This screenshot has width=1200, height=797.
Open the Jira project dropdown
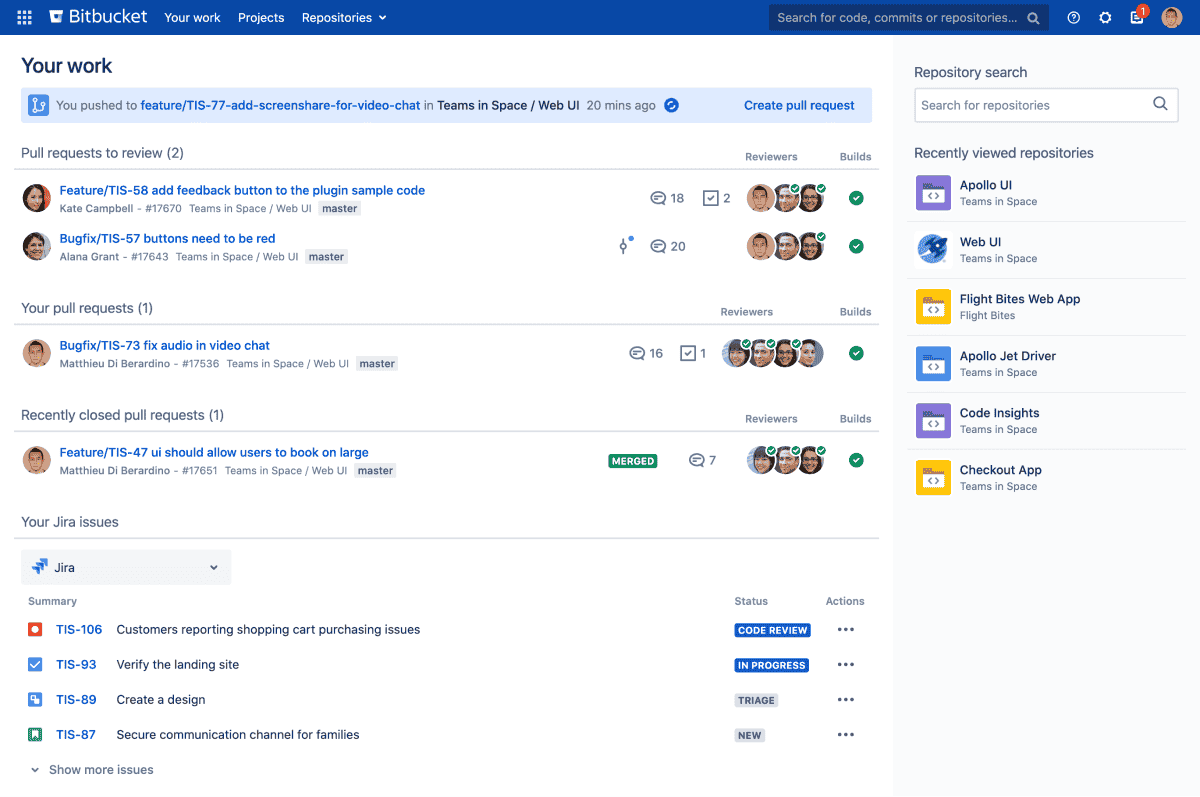(126, 567)
